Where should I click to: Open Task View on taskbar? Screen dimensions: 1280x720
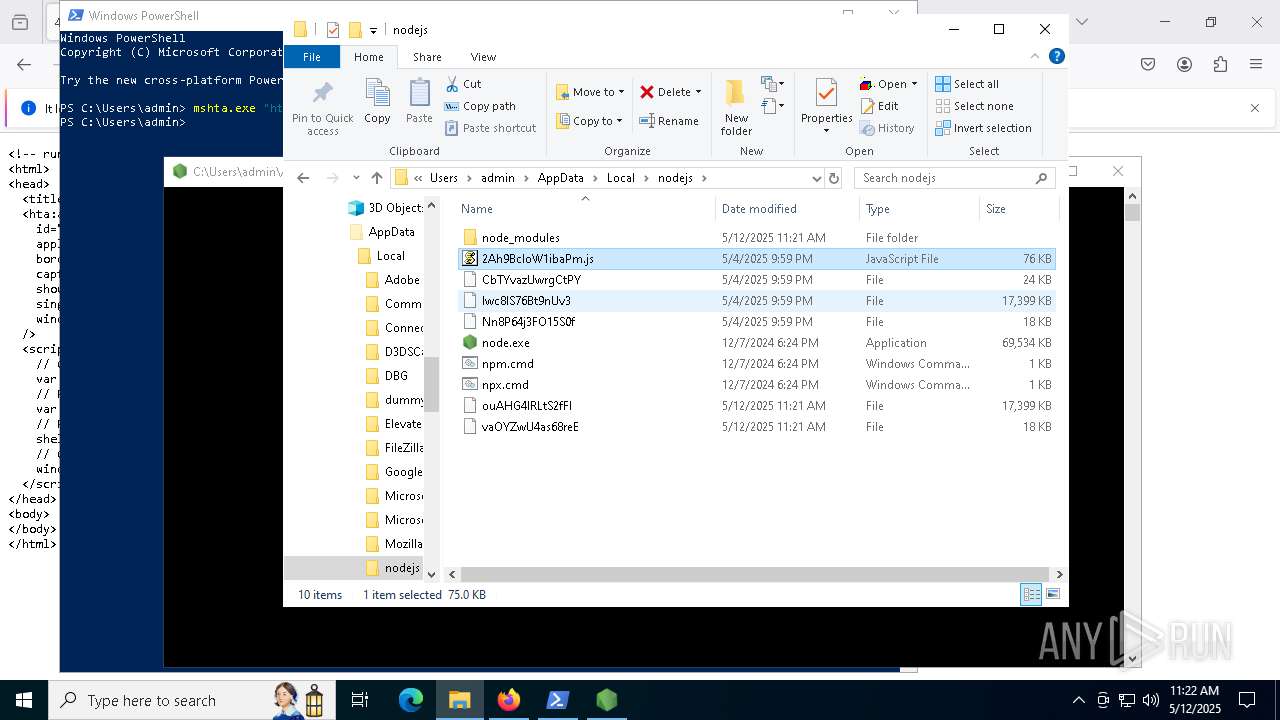pos(360,700)
